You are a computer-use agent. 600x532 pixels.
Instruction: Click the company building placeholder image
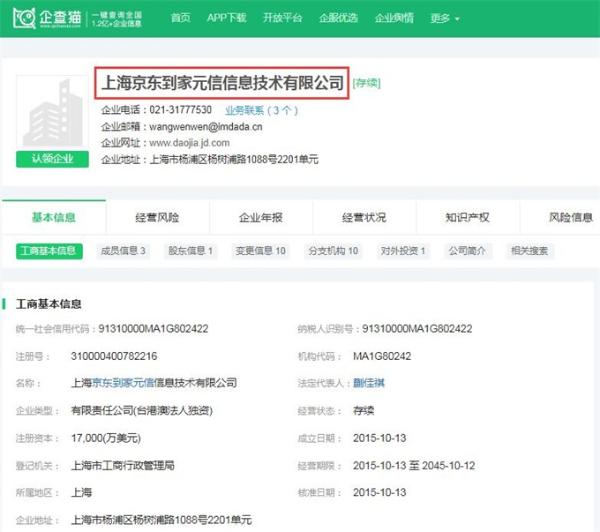point(52,111)
